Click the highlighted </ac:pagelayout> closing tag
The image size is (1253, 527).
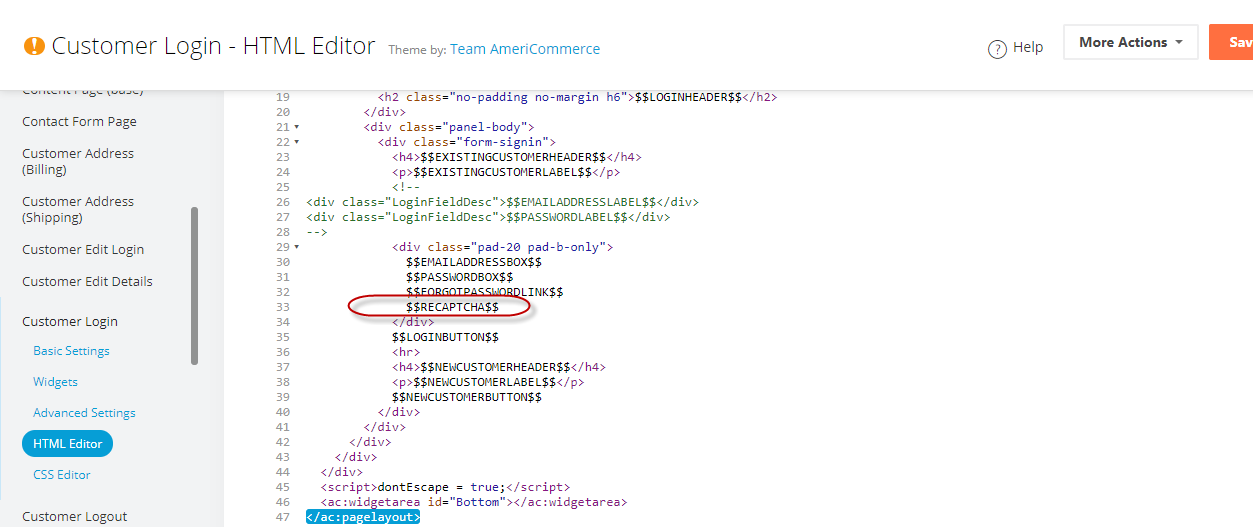[x=363, y=517]
